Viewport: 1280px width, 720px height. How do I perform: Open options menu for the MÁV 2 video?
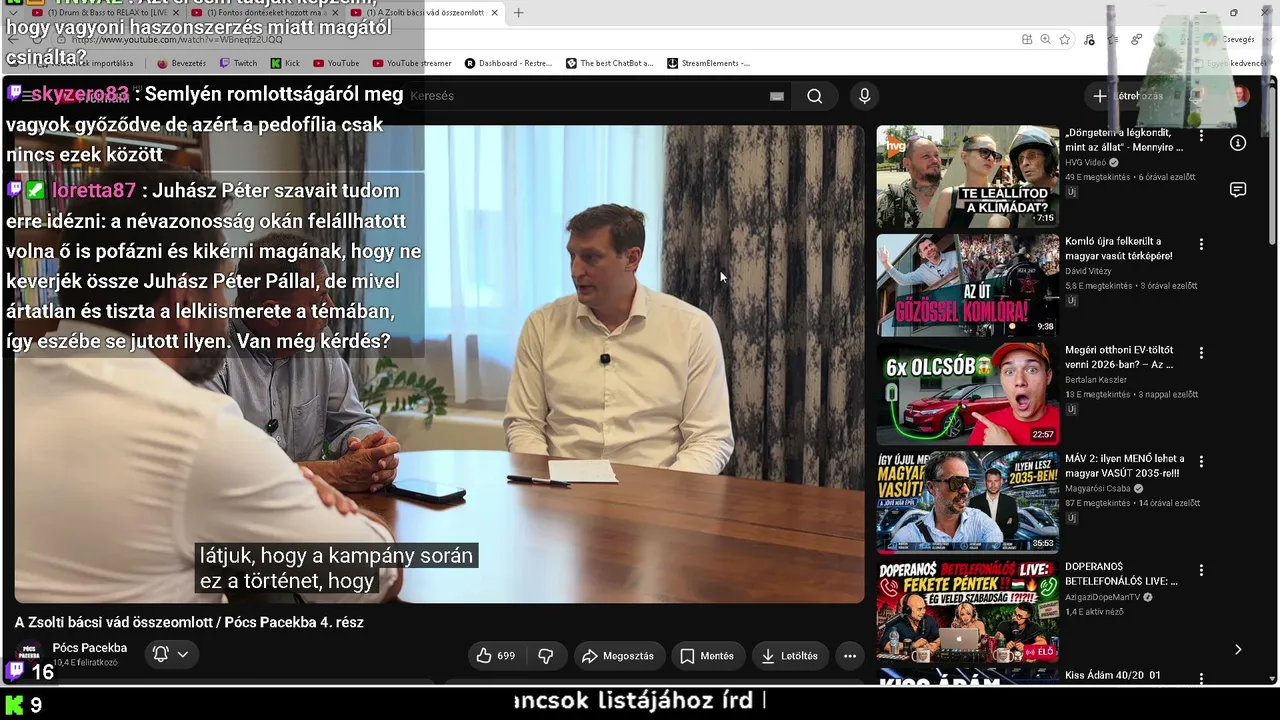click(x=1201, y=462)
